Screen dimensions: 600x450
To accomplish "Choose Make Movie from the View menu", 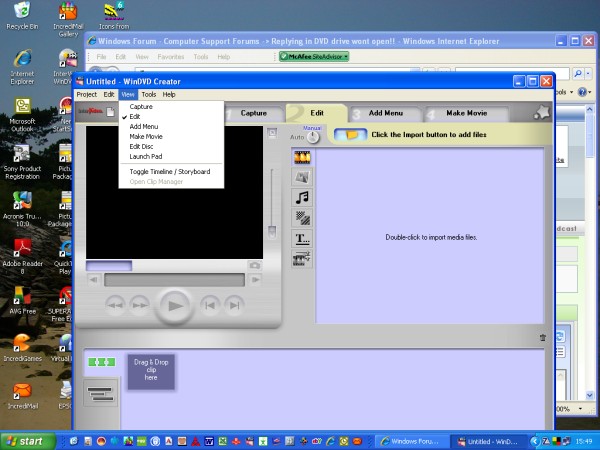I will [x=171, y=137].
